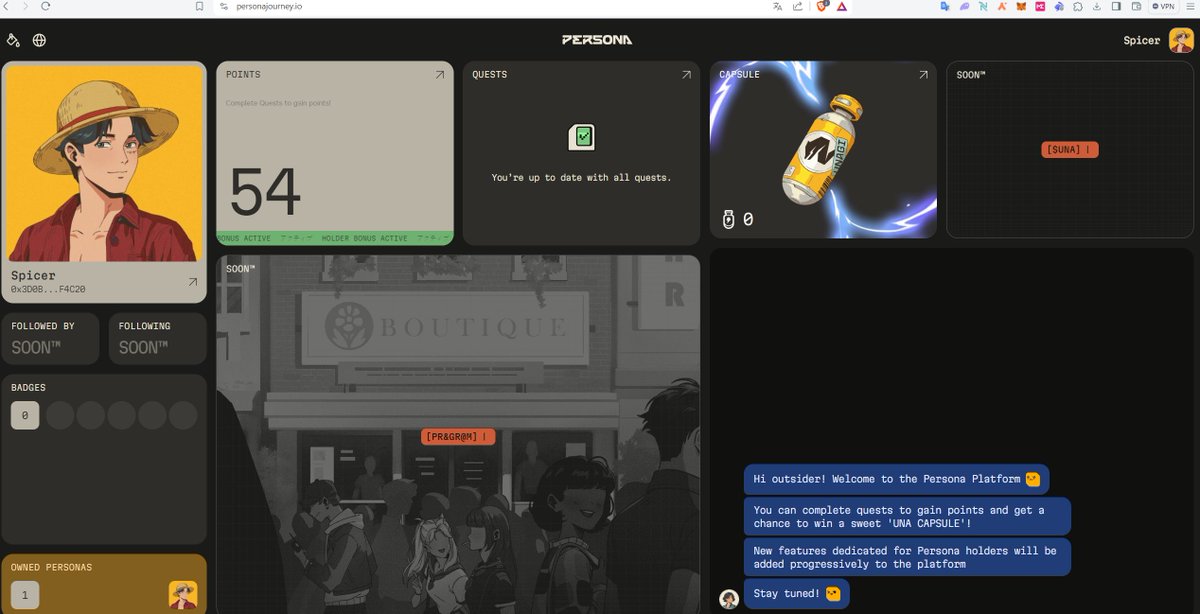The height and width of the screenshot is (614, 1200).
Task: Click the site settings icon near URL
Action: (x=225, y=6)
